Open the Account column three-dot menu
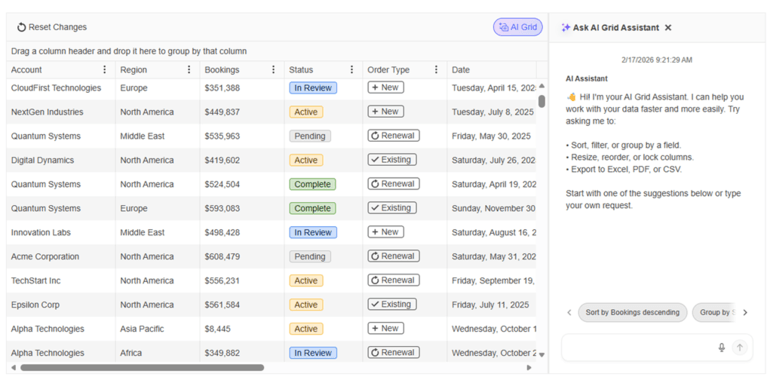The width and height of the screenshot is (770, 386). 104,70
